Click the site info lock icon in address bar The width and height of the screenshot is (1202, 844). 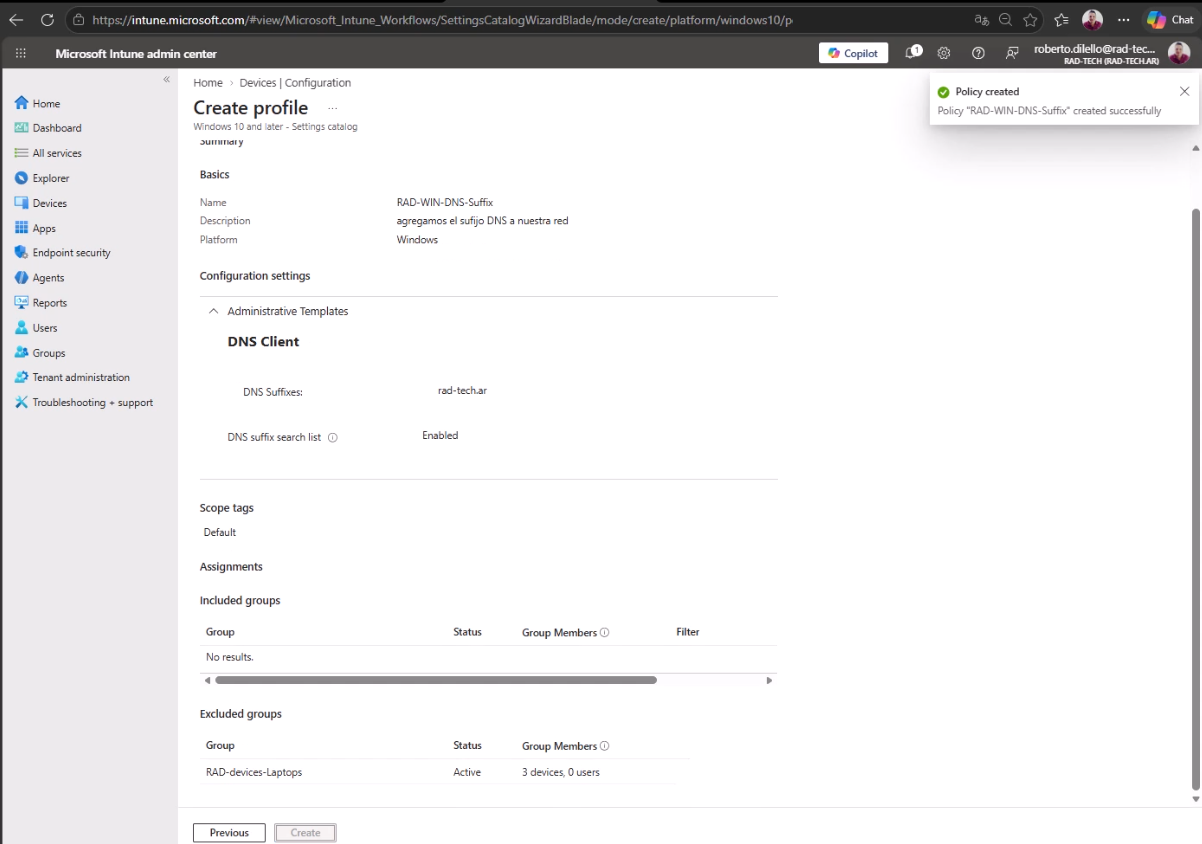coord(78,20)
